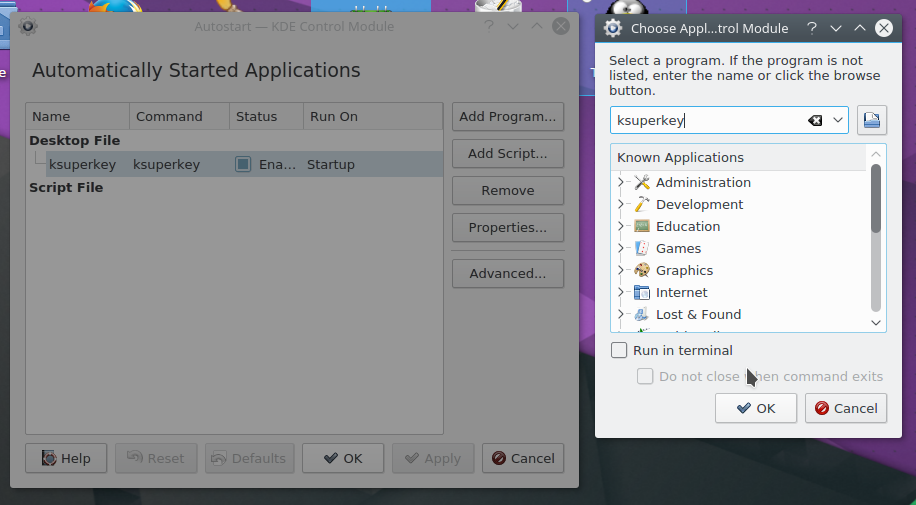Image resolution: width=916 pixels, height=505 pixels.
Task: Open the program name history dropdown
Action: [837, 120]
